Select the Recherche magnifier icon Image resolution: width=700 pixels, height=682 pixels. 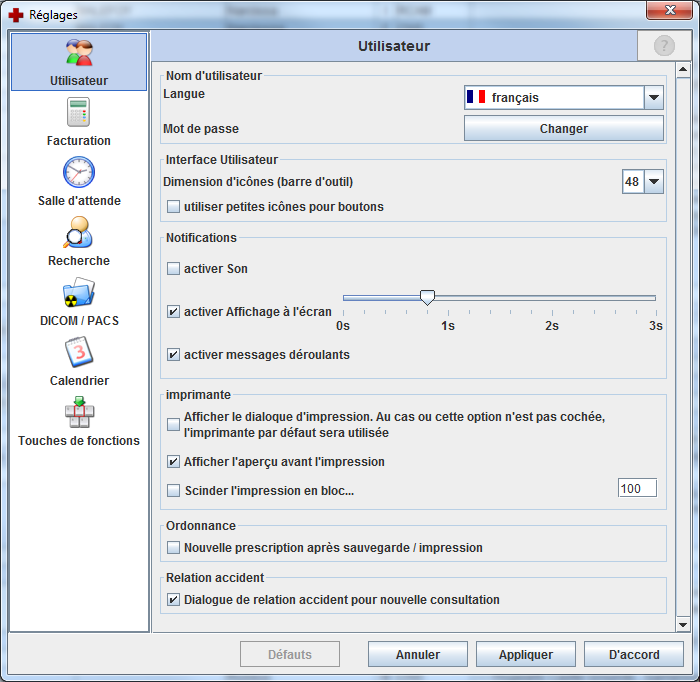[x=79, y=233]
